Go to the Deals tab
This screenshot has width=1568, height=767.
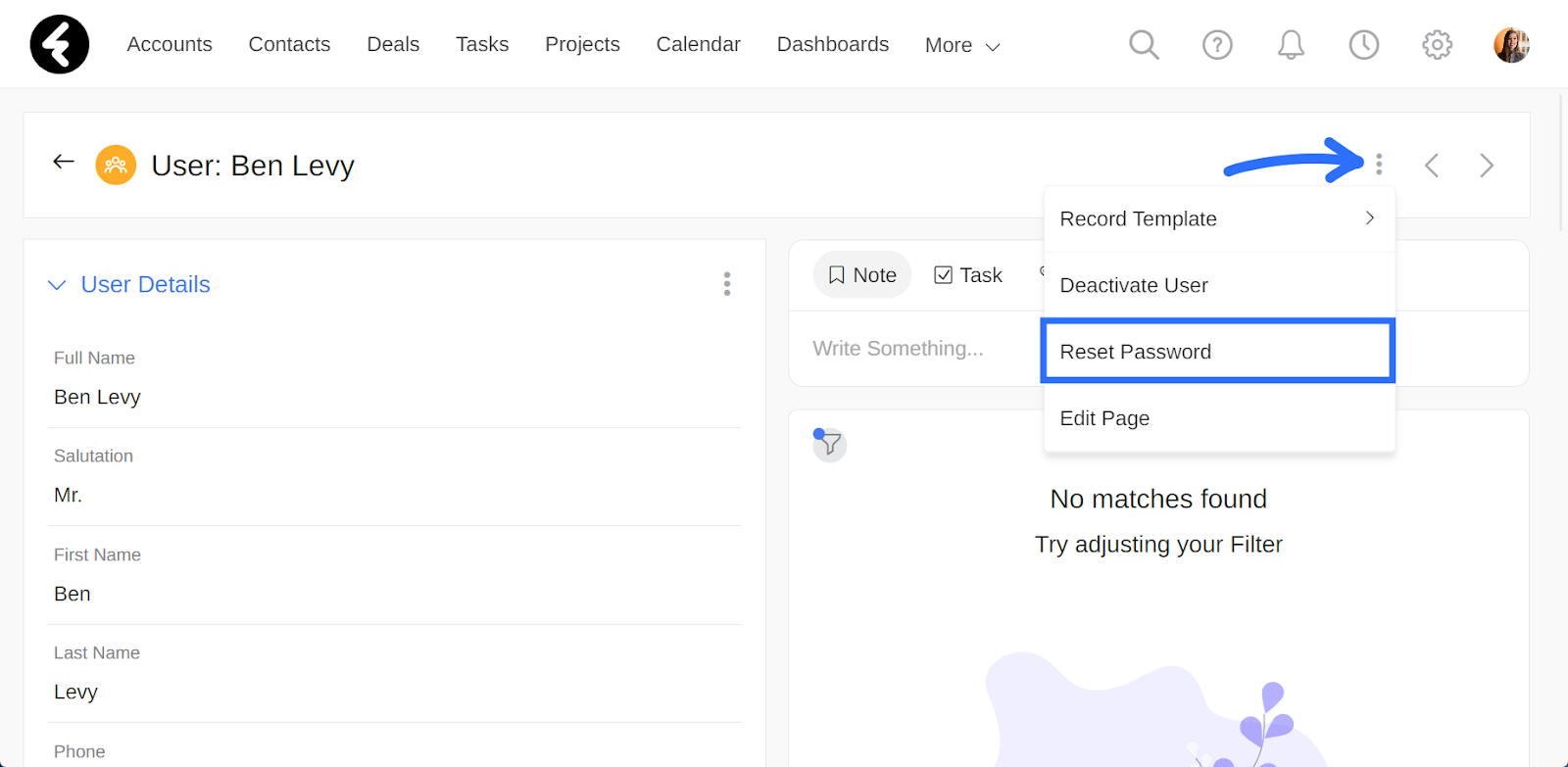pos(393,44)
